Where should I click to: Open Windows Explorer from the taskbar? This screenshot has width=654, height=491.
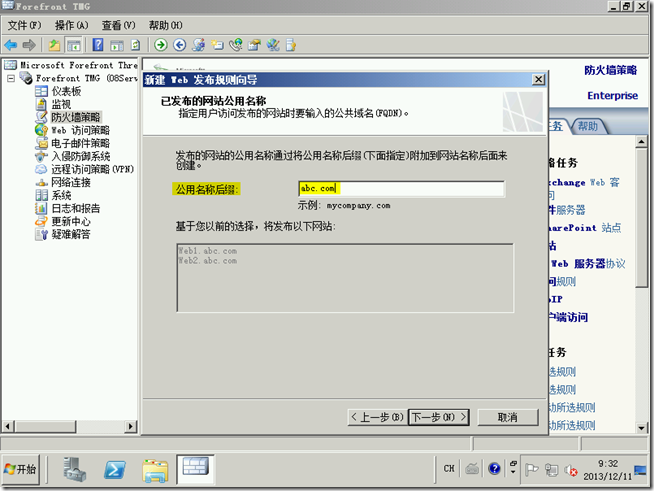pos(155,470)
